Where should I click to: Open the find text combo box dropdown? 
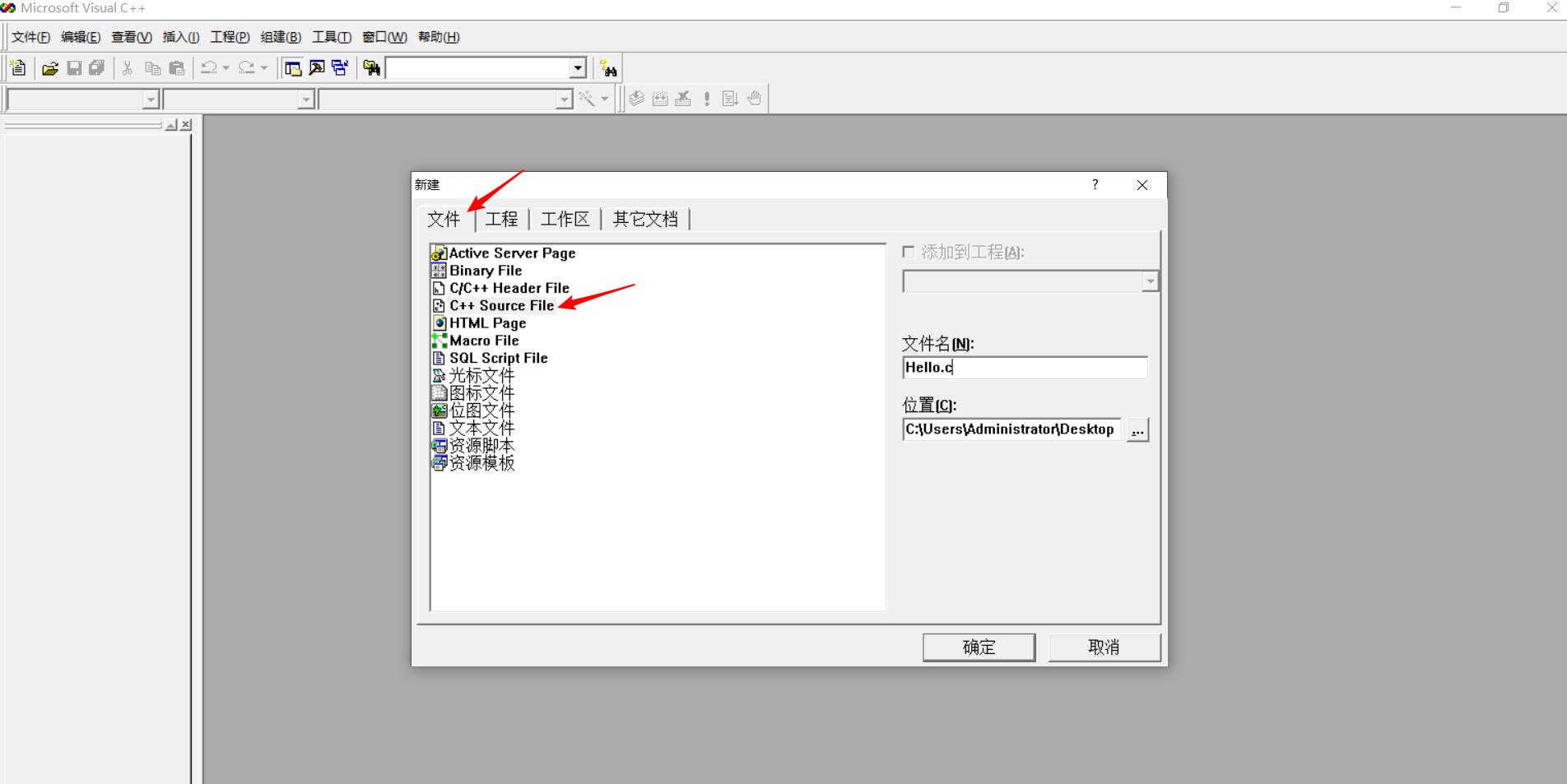click(x=577, y=67)
